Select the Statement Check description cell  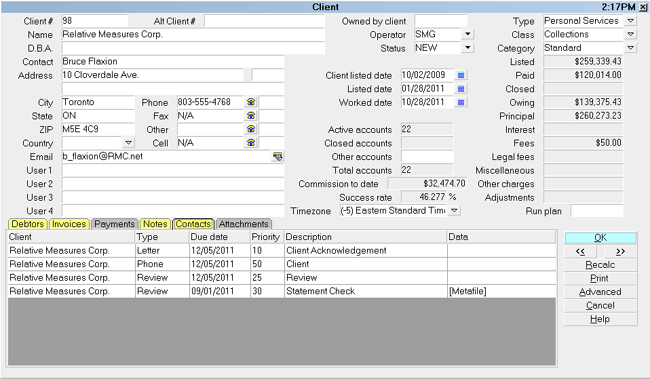[x=366, y=291]
